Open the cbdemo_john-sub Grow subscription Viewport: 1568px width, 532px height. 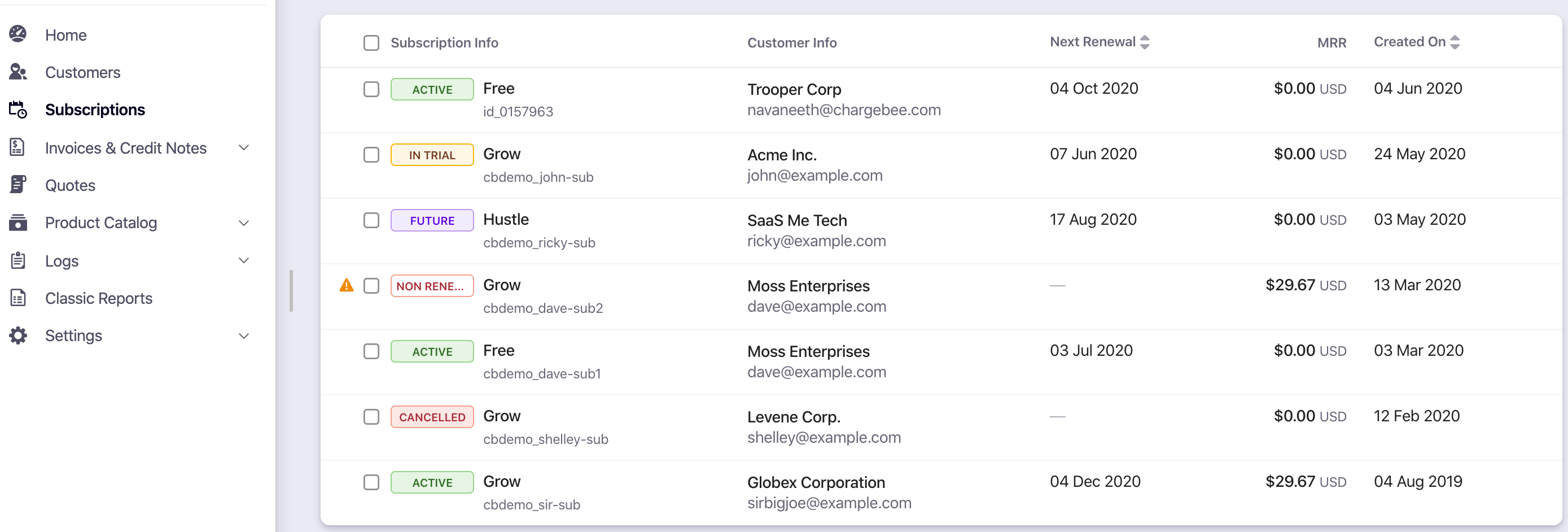(x=502, y=154)
